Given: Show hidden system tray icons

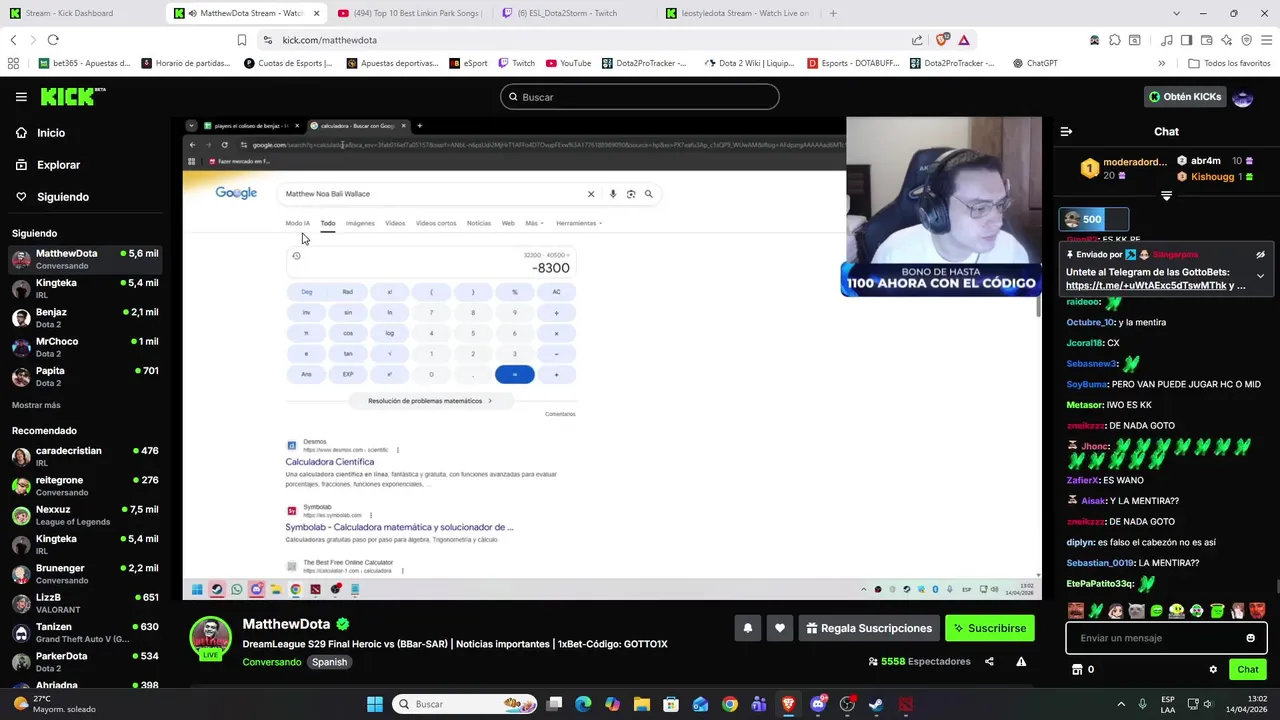Looking at the screenshot, I should pyautogui.click(x=1120, y=704).
